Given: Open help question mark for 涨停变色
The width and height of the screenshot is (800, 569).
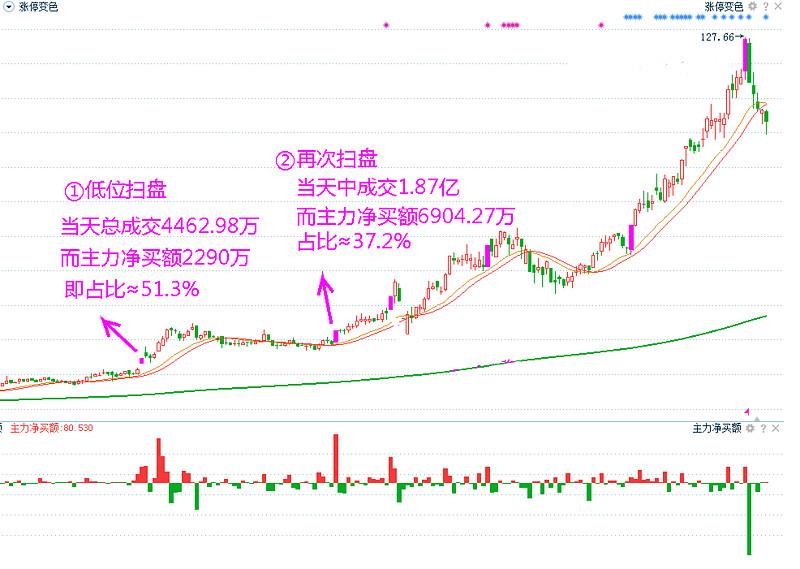Looking at the screenshot, I should 765,7.
